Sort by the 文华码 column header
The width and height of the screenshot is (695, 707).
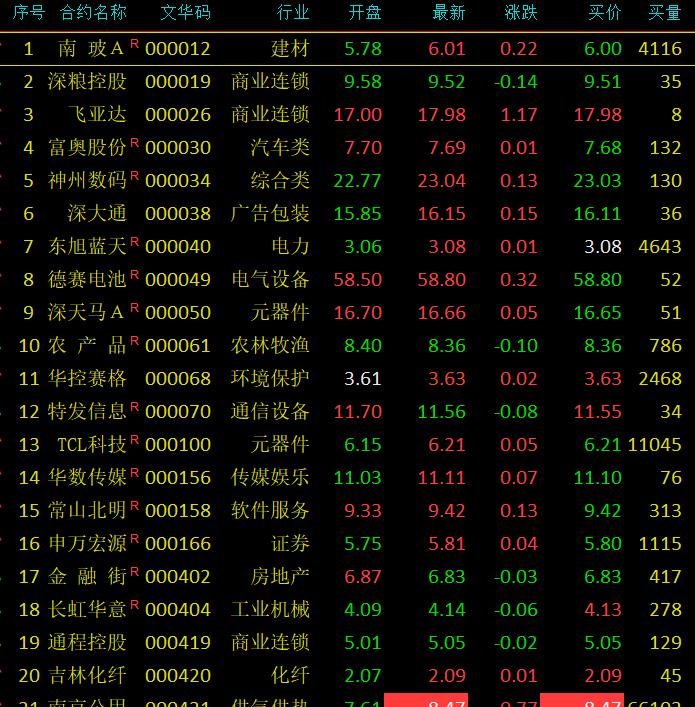(186, 13)
